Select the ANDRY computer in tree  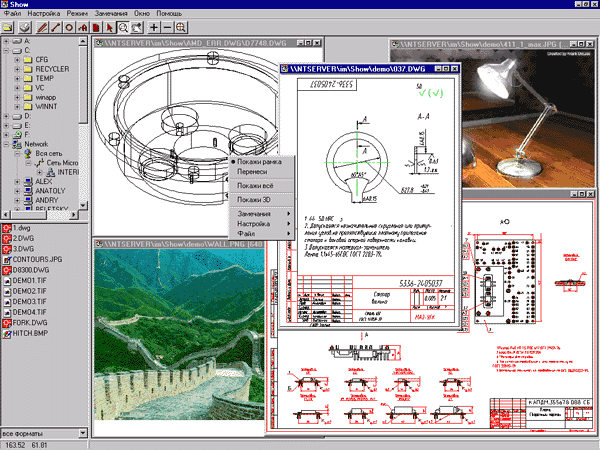pyautogui.click(x=47, y=201)
